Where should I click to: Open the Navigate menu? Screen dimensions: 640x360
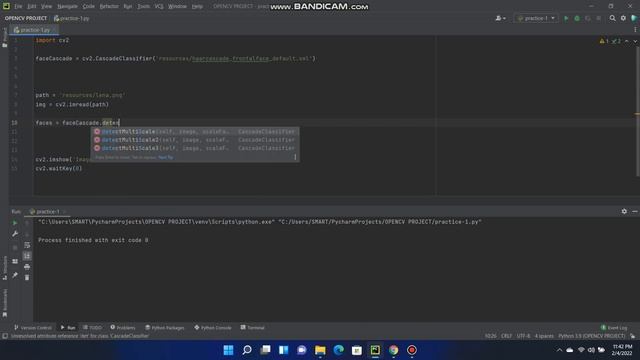click(67, 7)
